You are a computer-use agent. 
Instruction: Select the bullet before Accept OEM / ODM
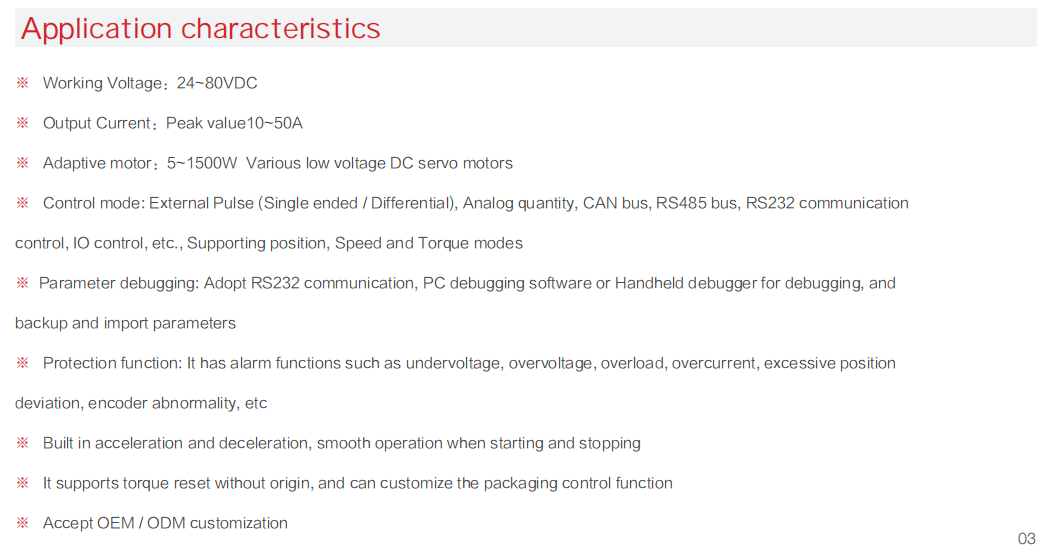(22, 523)
